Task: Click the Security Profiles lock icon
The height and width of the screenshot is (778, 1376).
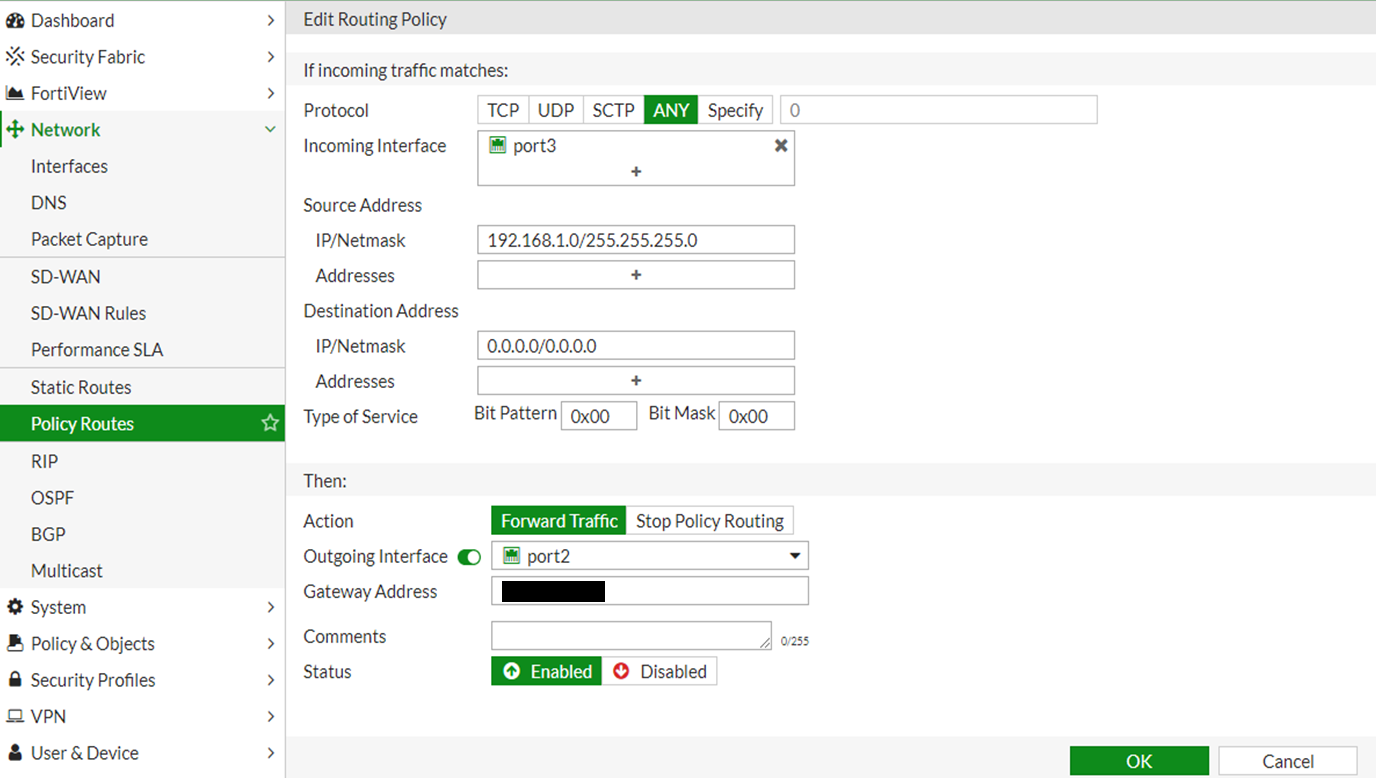Action: pos(15,680)
